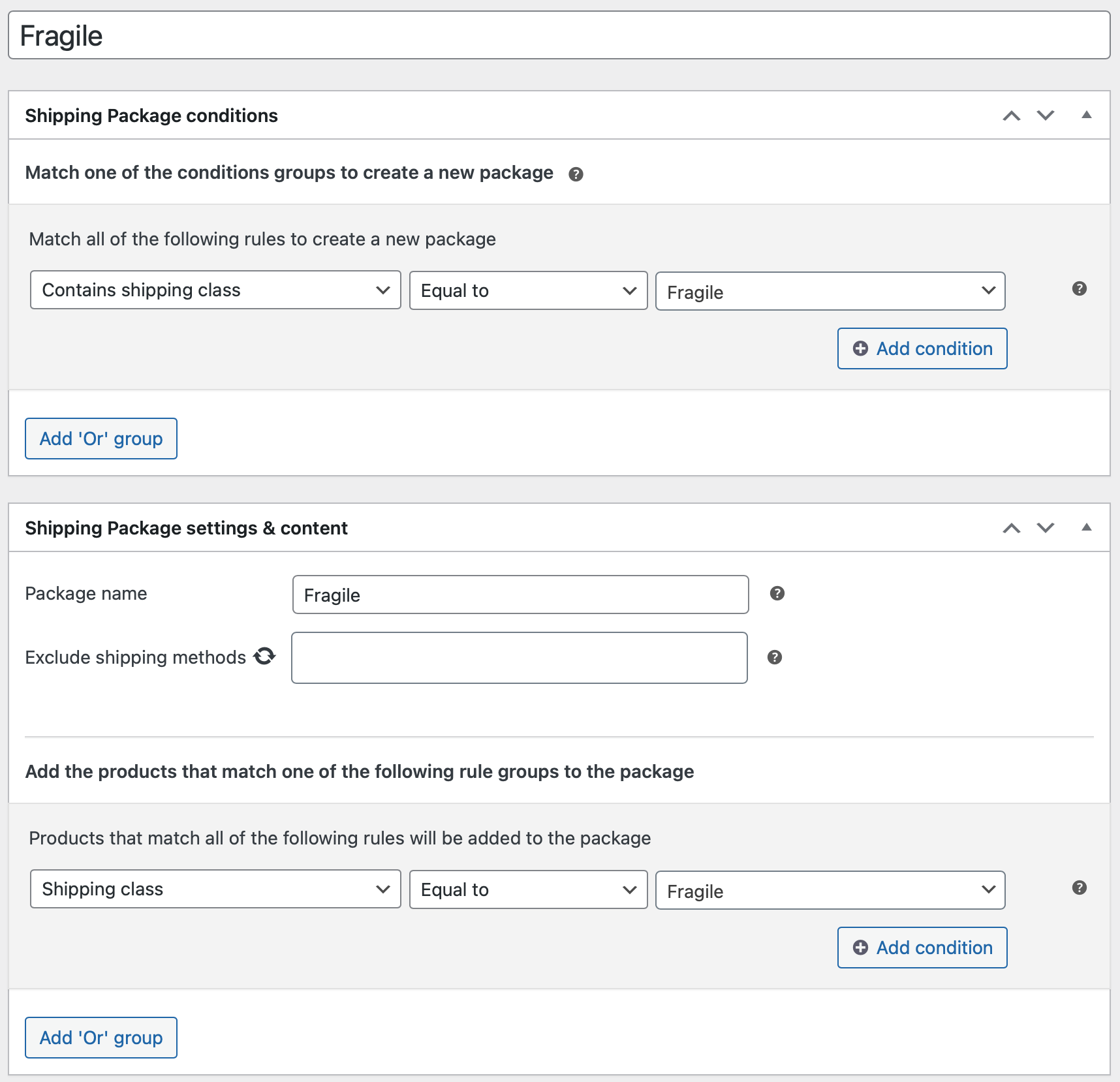Open Equal to dropdown in package conditions
This screenshot has height=1082, width=1120.
(528, 290)
